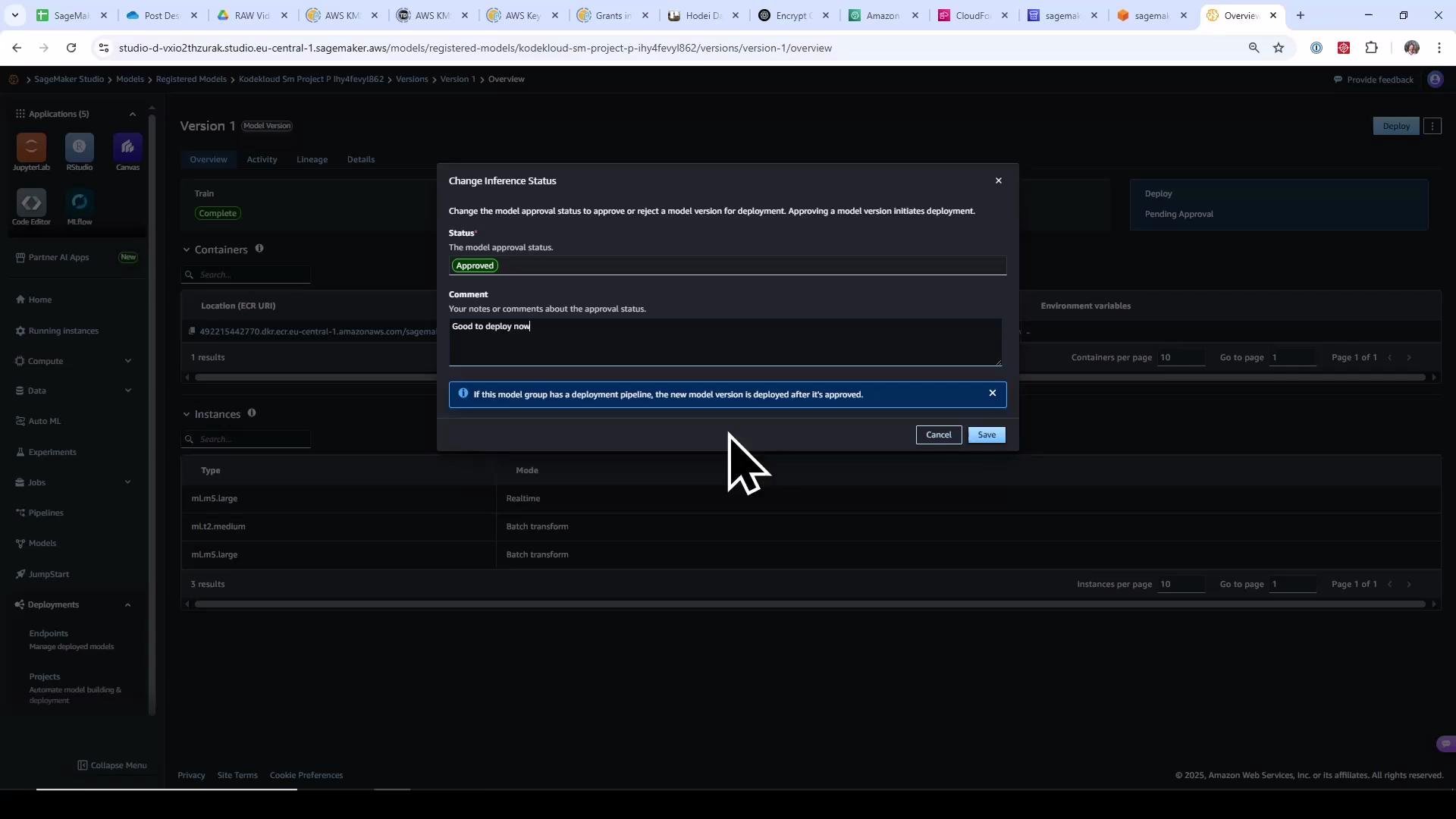
Task: Open the user profile icon in header
Action: [1435, 80]
